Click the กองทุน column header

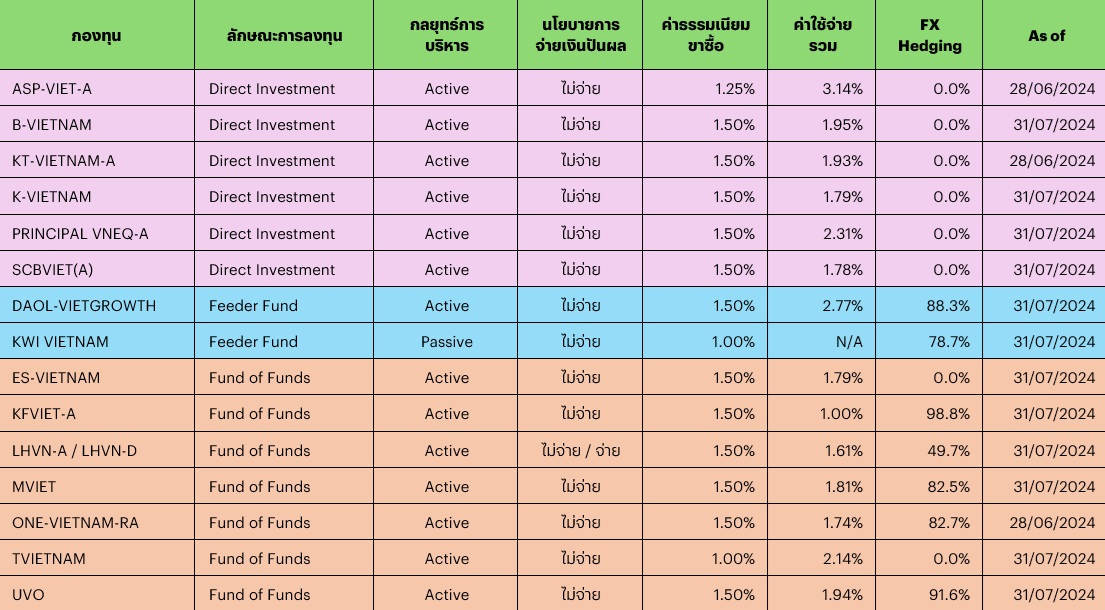coord(97,35)
